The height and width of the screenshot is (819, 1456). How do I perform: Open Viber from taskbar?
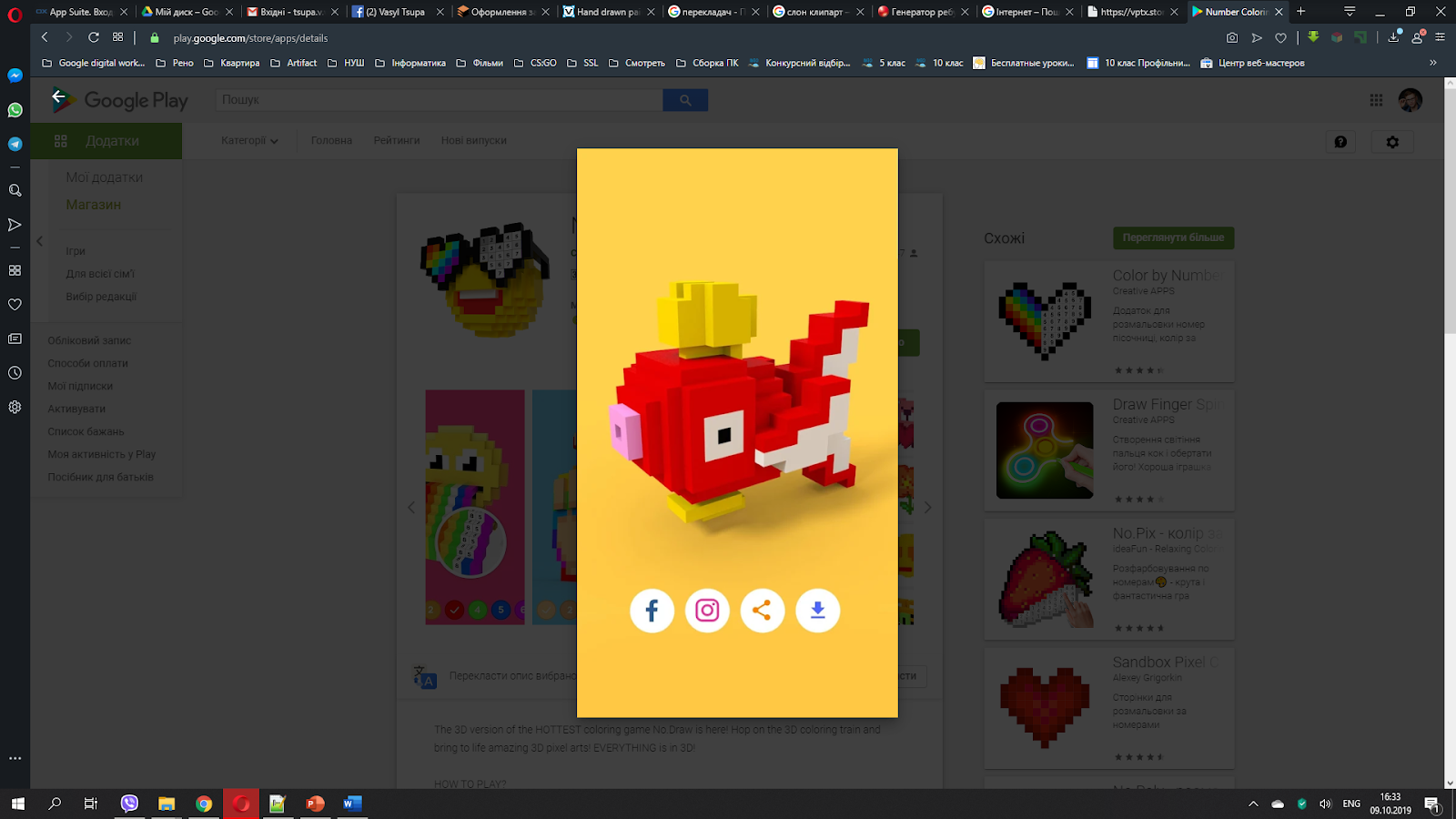129,804
